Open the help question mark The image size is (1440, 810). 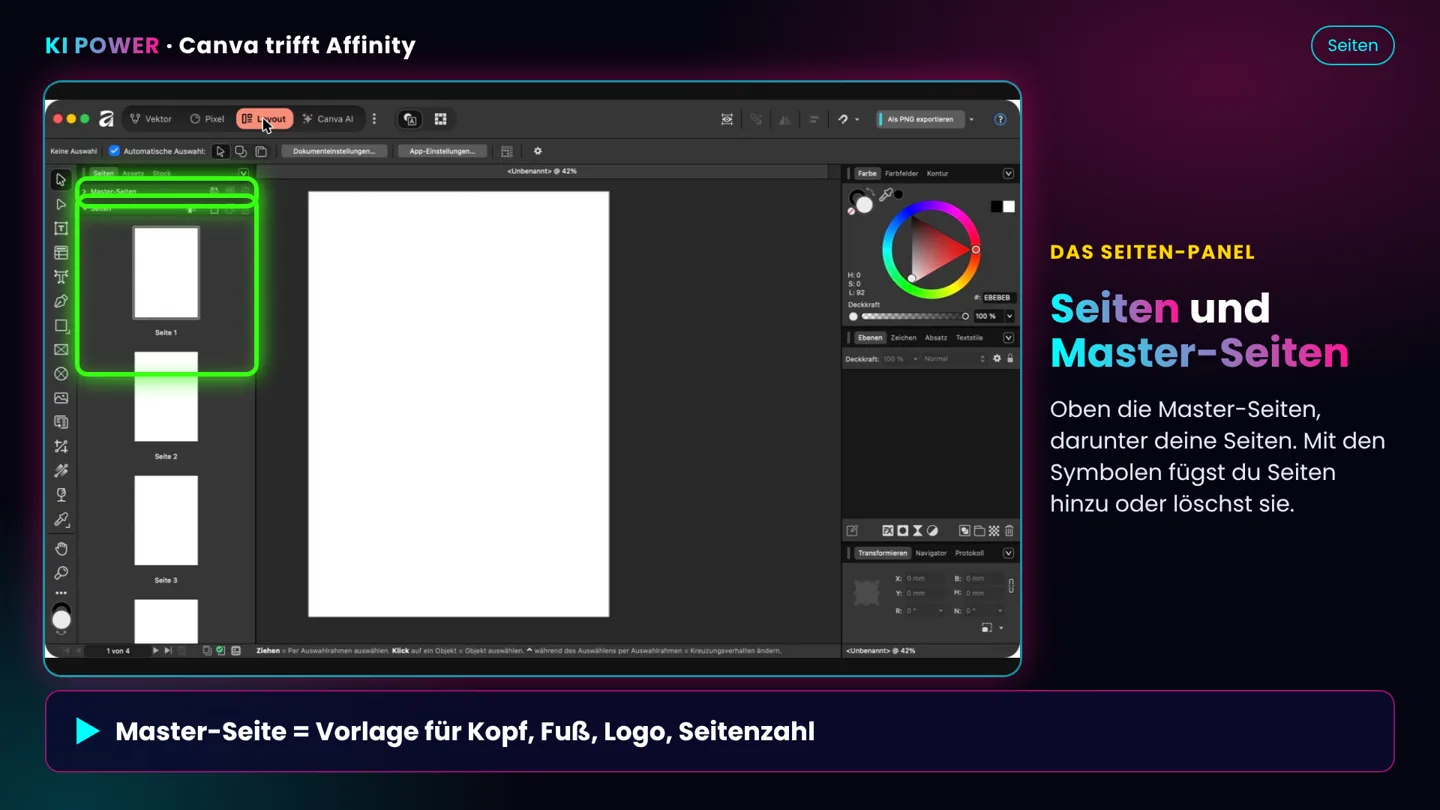pos(1000,119)
